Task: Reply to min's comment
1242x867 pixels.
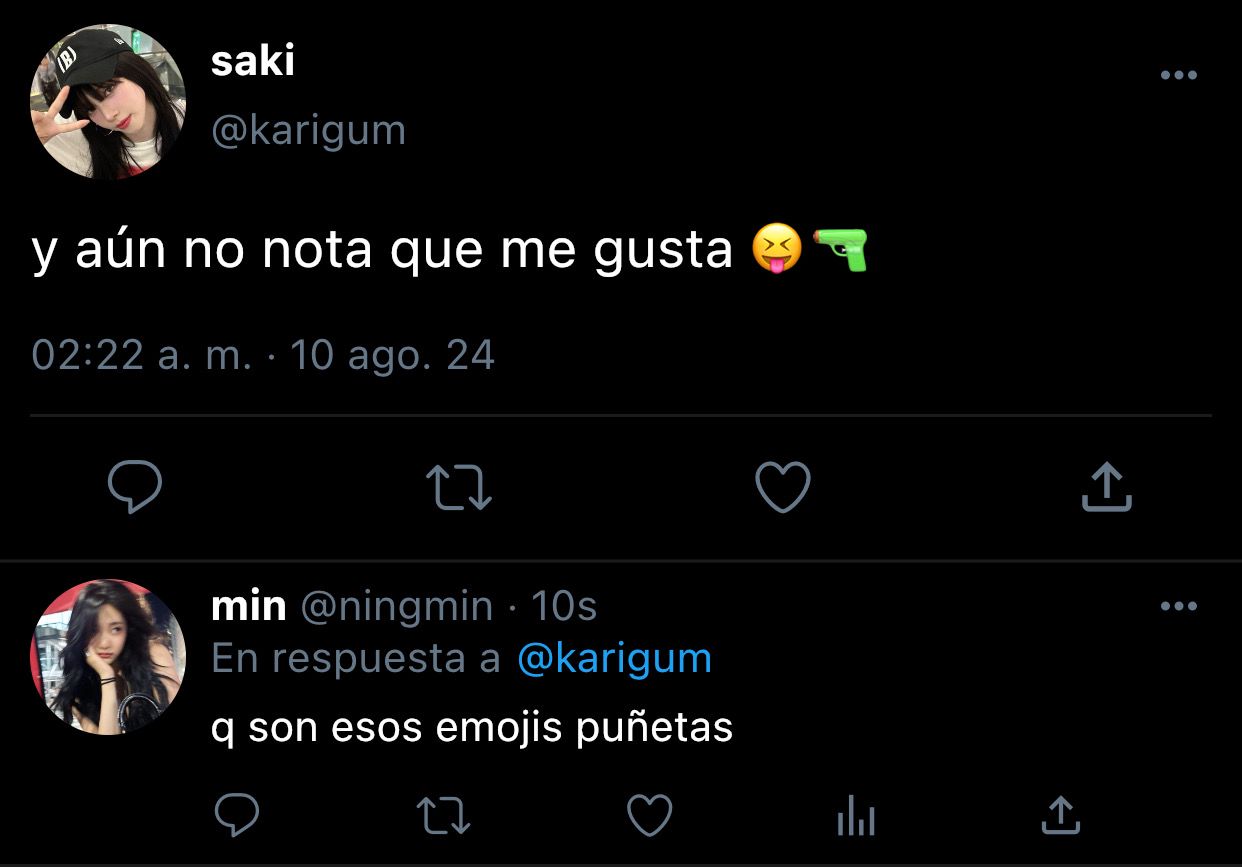Action: (238, 815)
